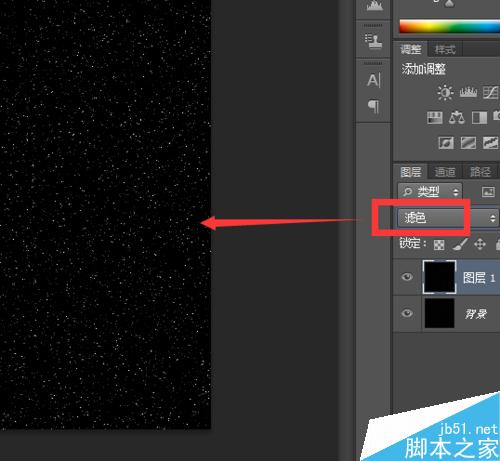Add a Black & White adjustment
Screen dimensions: 500x461
pyautogui.click(x=479, y=118)
